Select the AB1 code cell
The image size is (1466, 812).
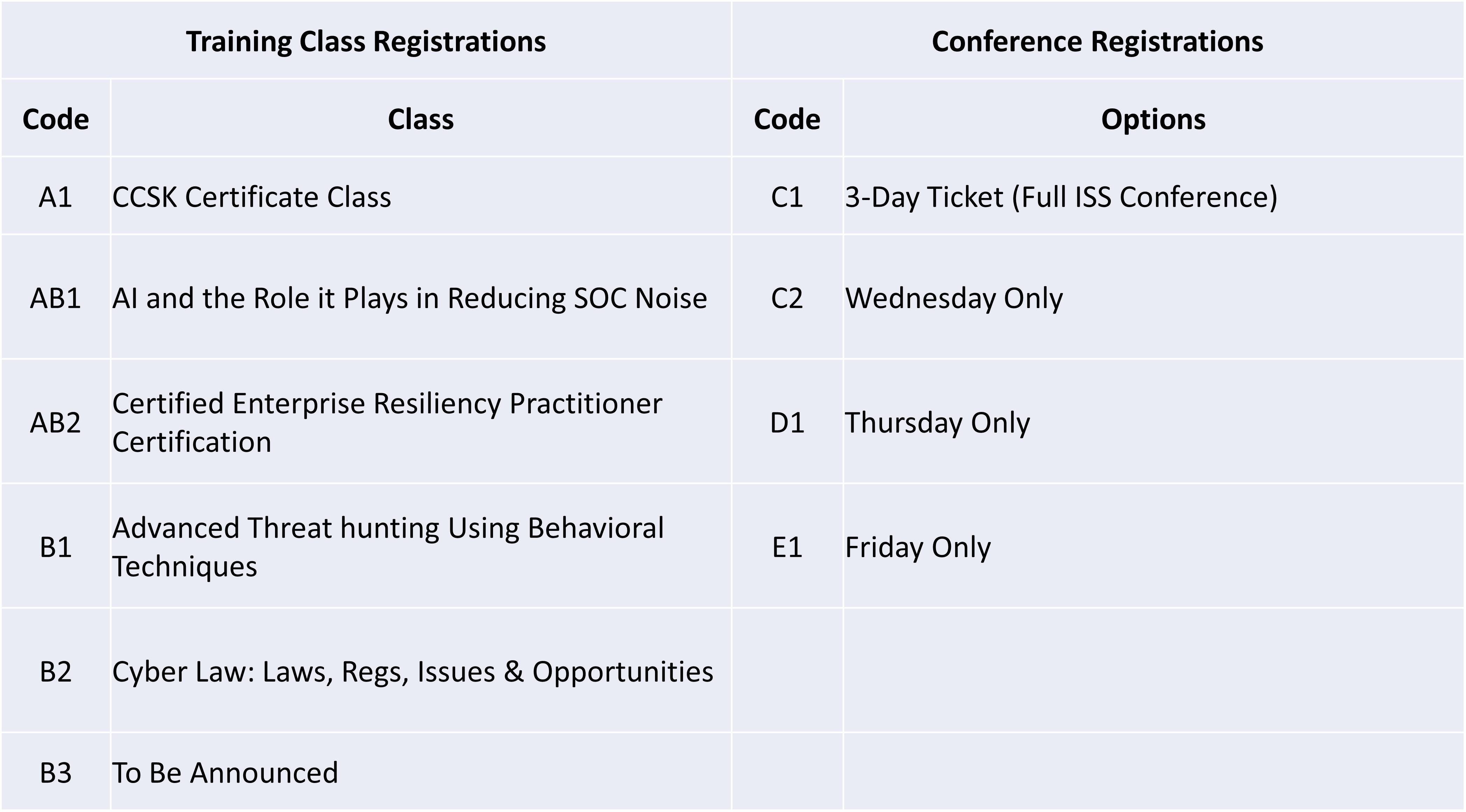[x=55, y=297]
